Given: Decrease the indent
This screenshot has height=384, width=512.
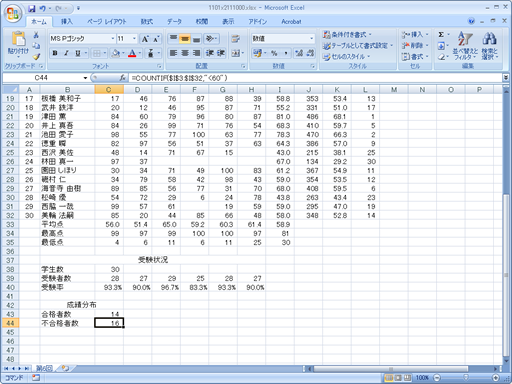Looking at the screenshot, I should pos(210,53).
